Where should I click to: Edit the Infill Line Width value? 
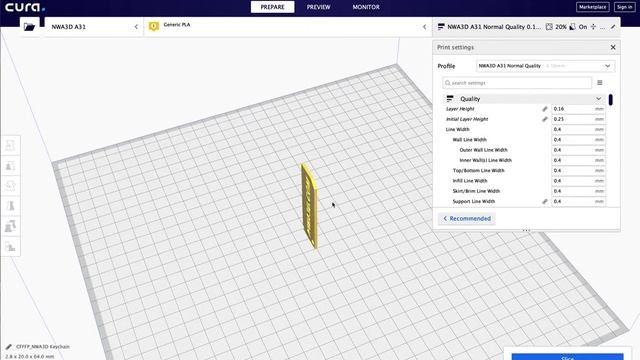click(578, 181)
